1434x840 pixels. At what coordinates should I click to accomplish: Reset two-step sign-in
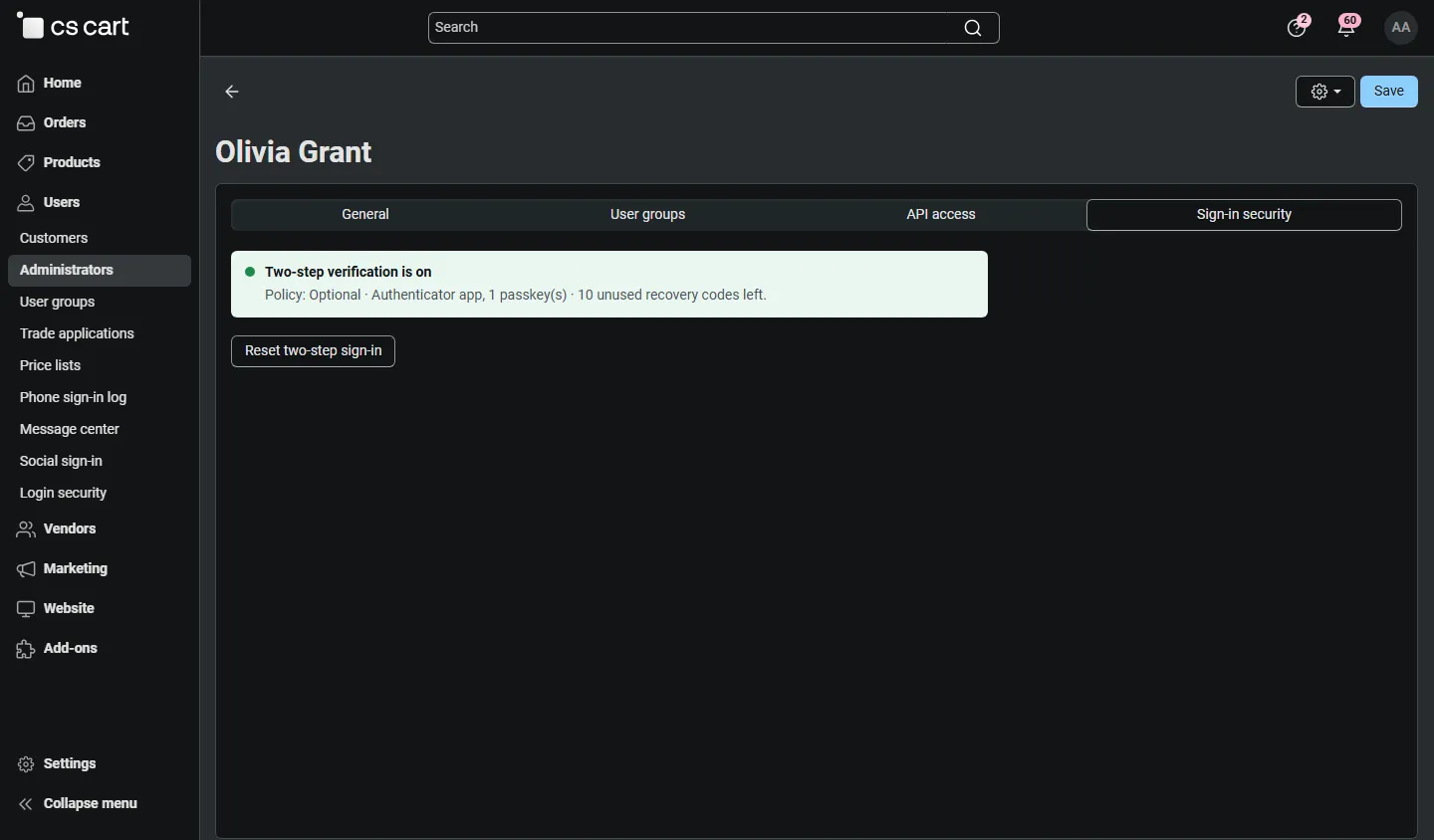pyautogui.click(x=314, y=351)
